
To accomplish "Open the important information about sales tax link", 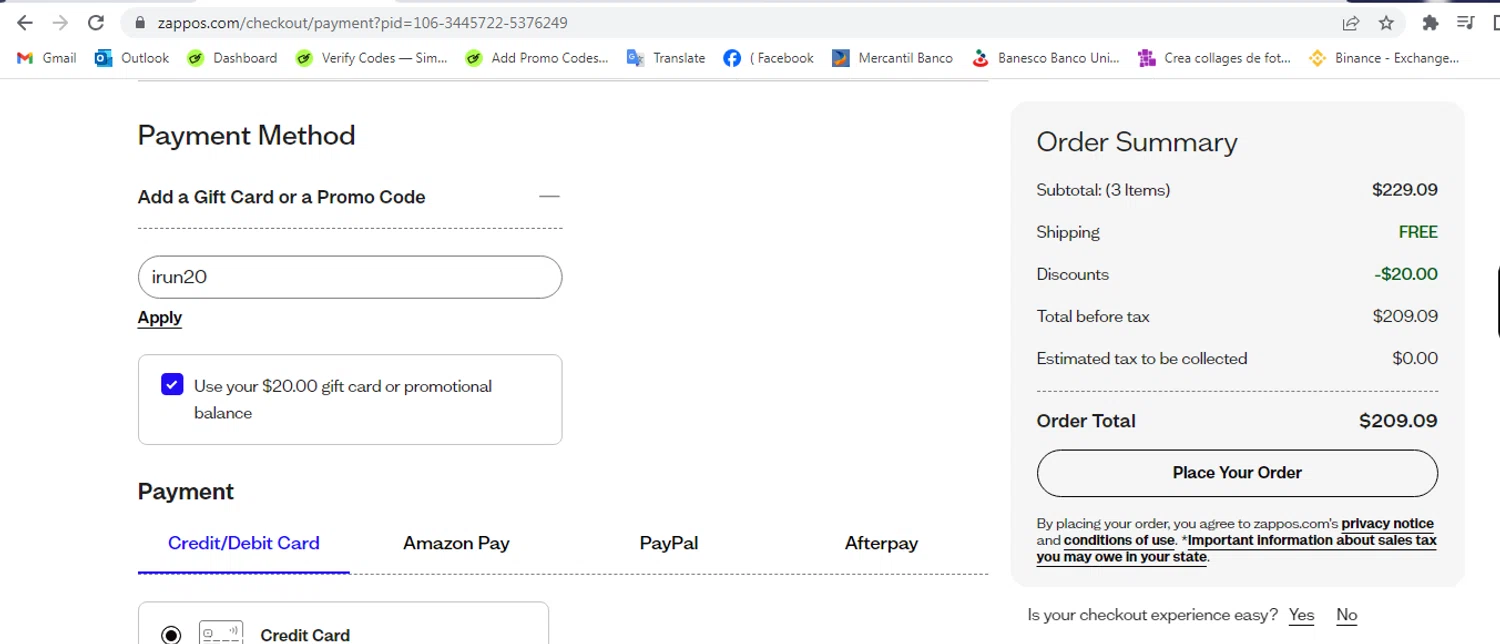I will (1236, 549).
